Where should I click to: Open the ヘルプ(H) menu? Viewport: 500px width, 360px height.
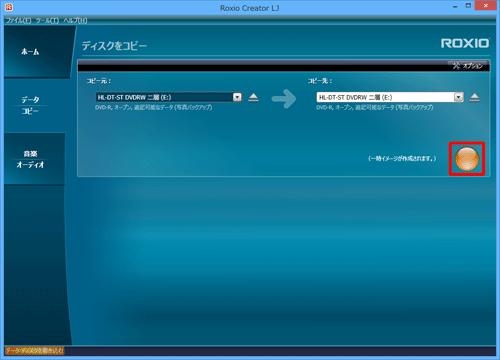pos(75,21)
